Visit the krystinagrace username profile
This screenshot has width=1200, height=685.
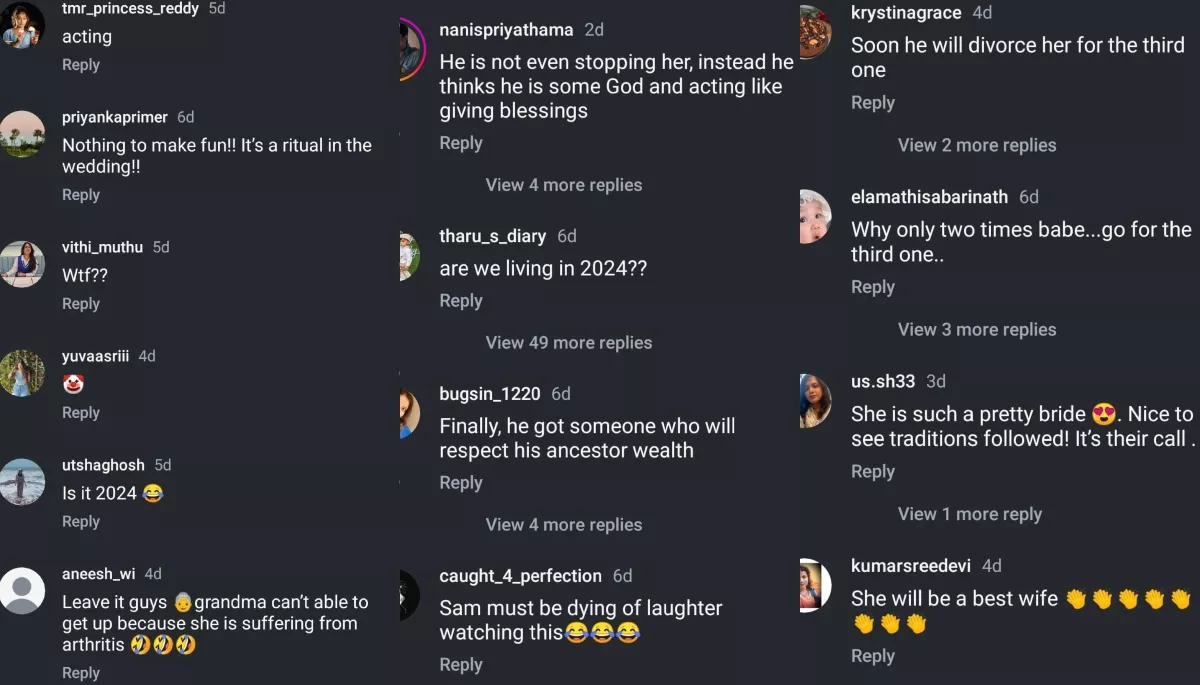(906, 13)
